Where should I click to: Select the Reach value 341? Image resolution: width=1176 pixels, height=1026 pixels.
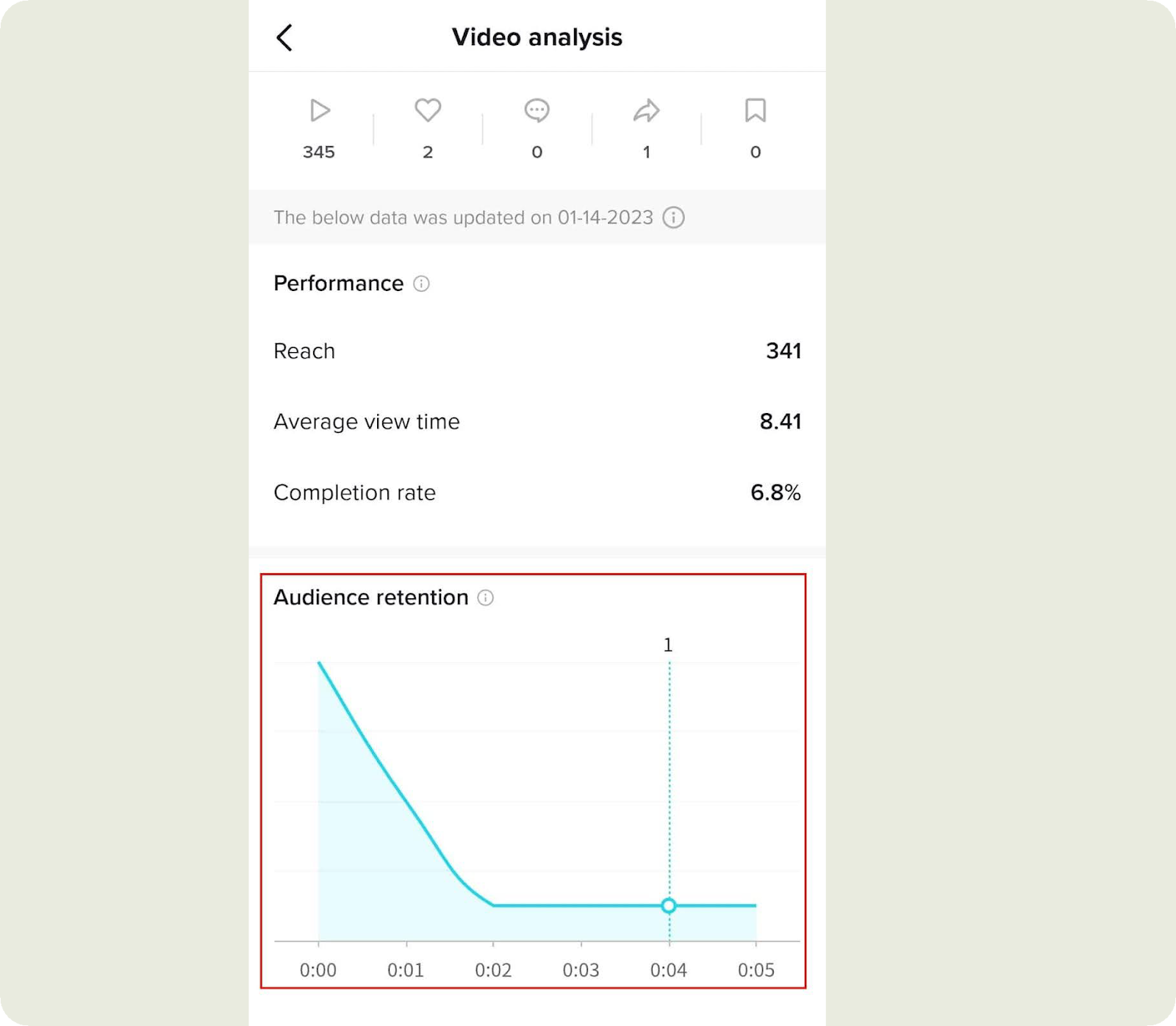pos(783,351)
